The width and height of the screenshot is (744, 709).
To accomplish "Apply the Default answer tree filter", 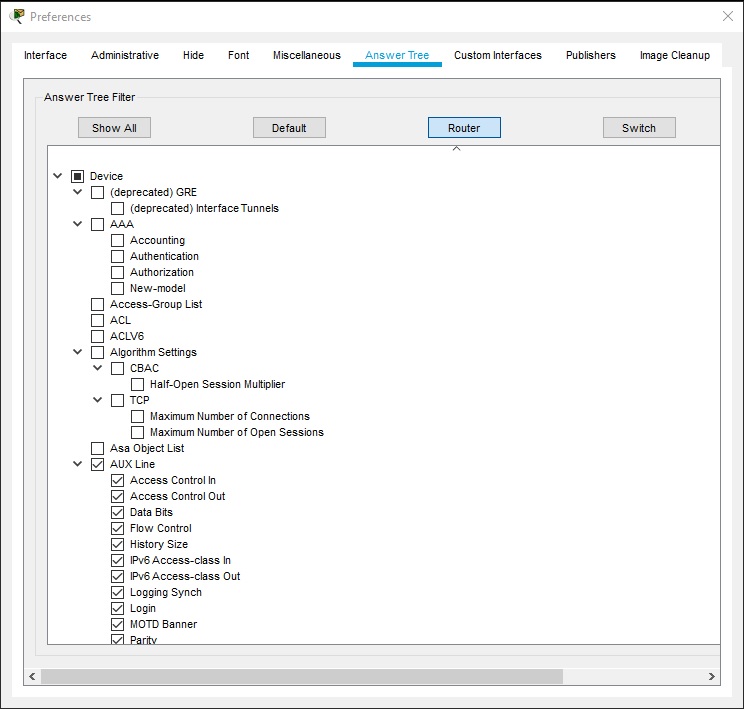I will coord(289,128).
